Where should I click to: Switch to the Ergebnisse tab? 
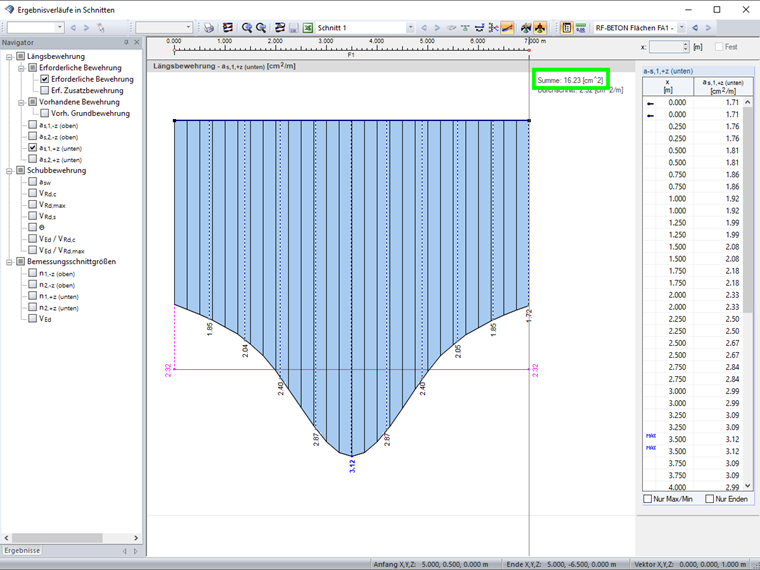pyautogui.click(x=22, y=550)
